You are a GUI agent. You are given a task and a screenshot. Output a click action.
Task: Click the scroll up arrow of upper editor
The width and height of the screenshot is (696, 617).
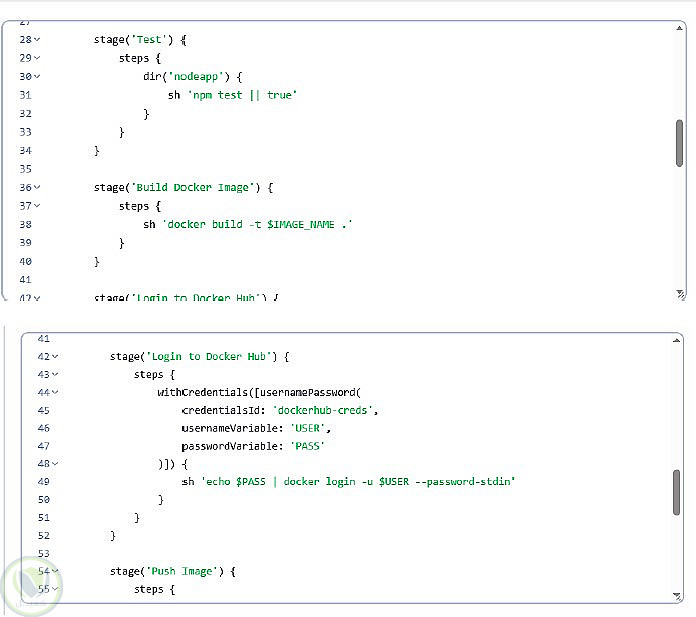[x=679, y=28]
